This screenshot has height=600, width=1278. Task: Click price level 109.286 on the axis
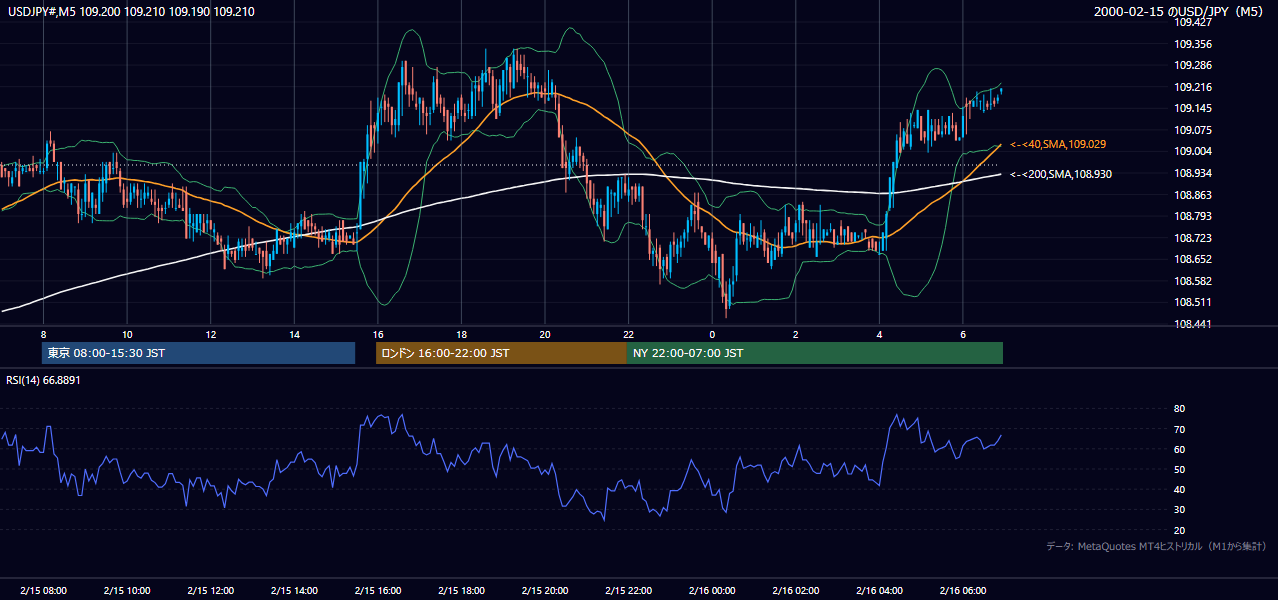click(1193, 65)
